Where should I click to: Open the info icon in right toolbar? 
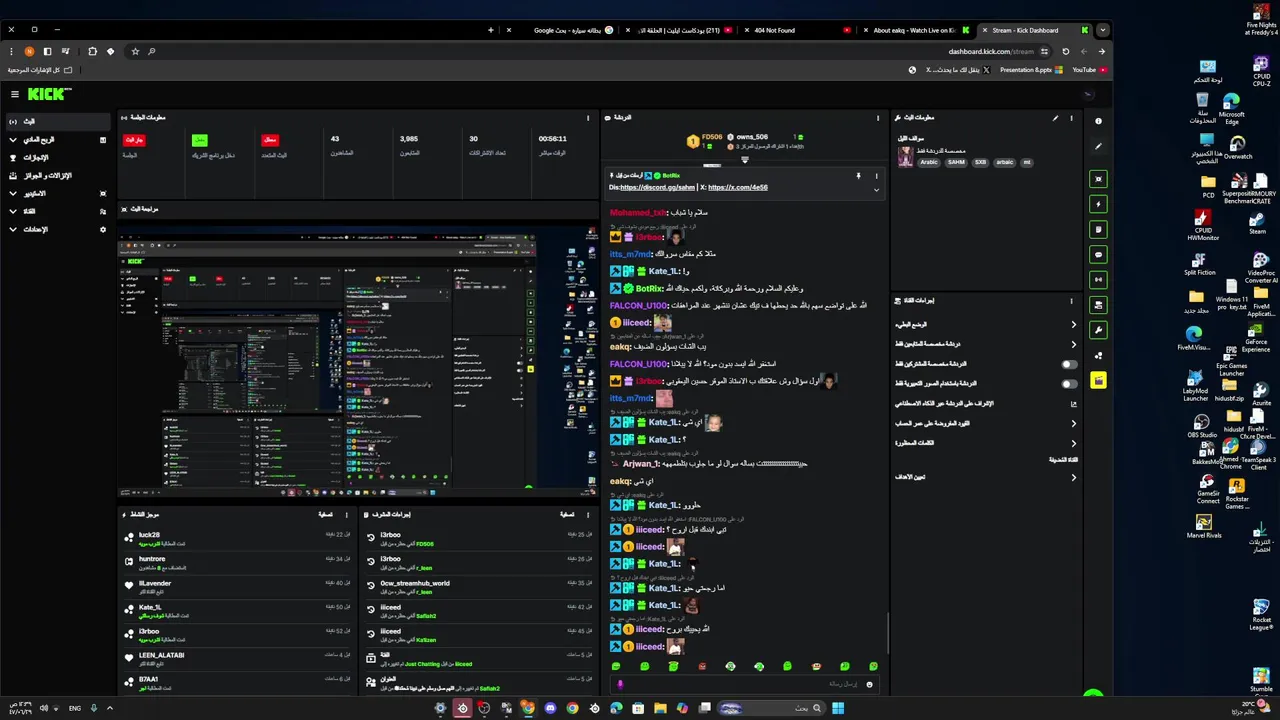point(1098,121)
